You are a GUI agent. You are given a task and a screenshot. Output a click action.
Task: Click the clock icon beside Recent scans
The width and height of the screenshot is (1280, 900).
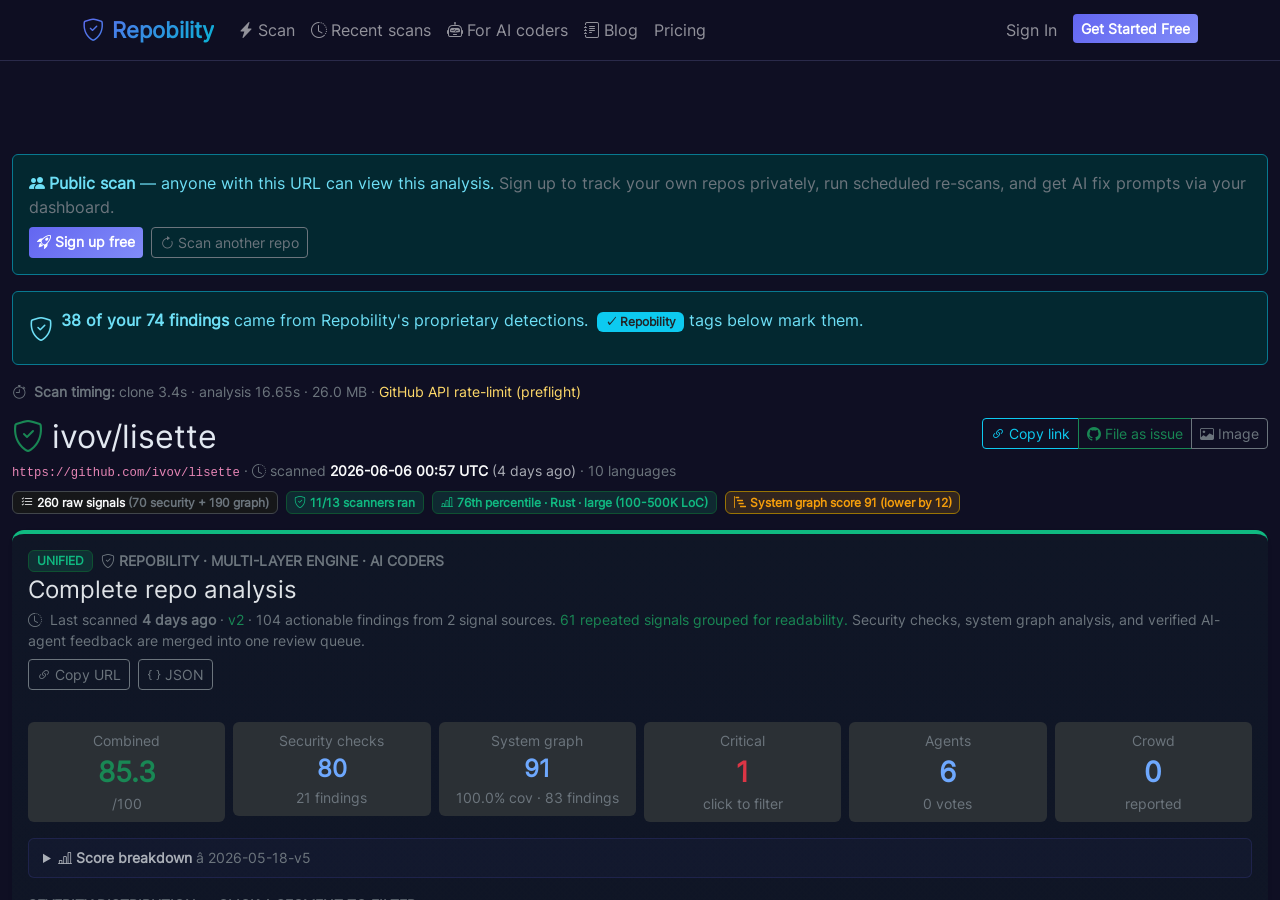[319, 30]
